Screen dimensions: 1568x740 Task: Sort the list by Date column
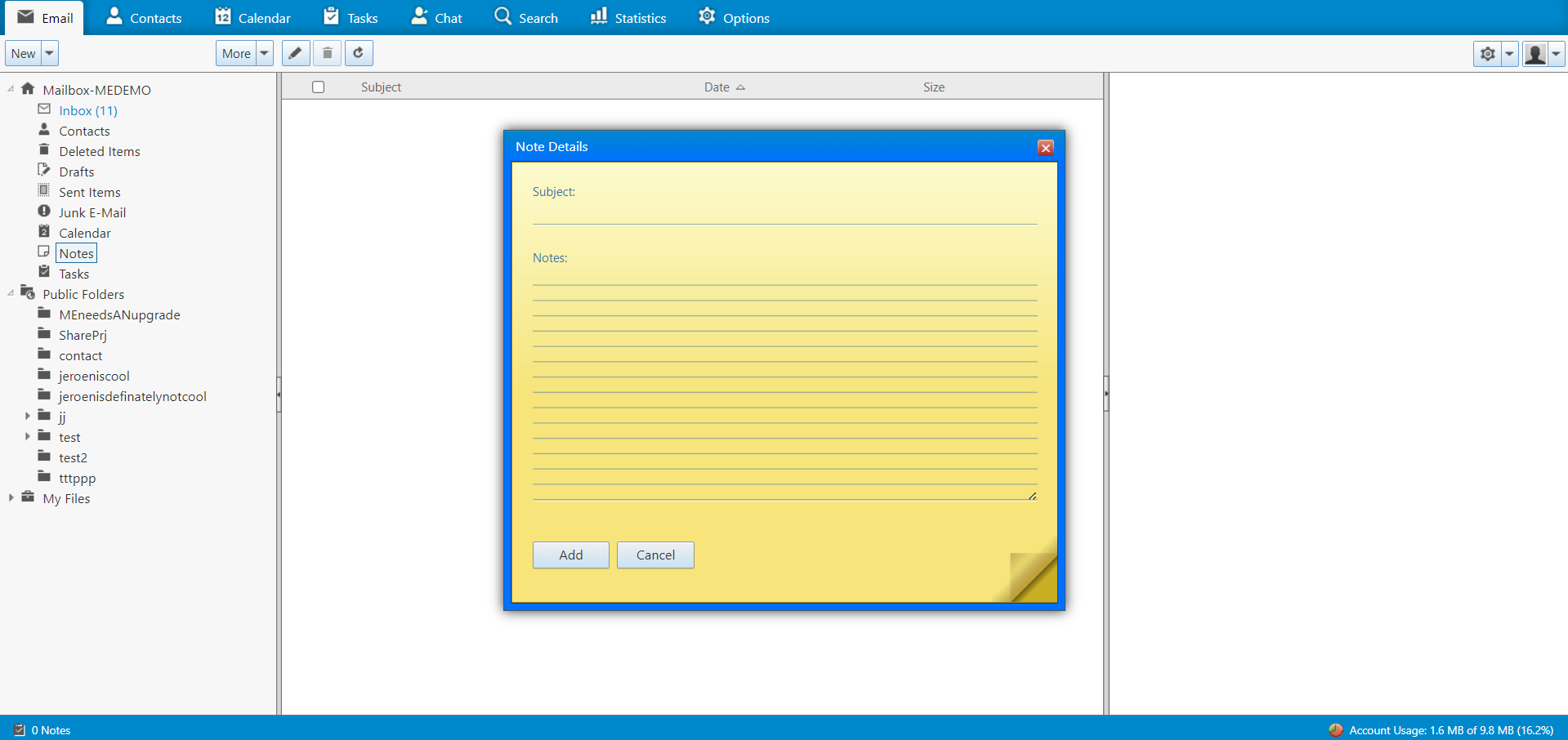717,87
